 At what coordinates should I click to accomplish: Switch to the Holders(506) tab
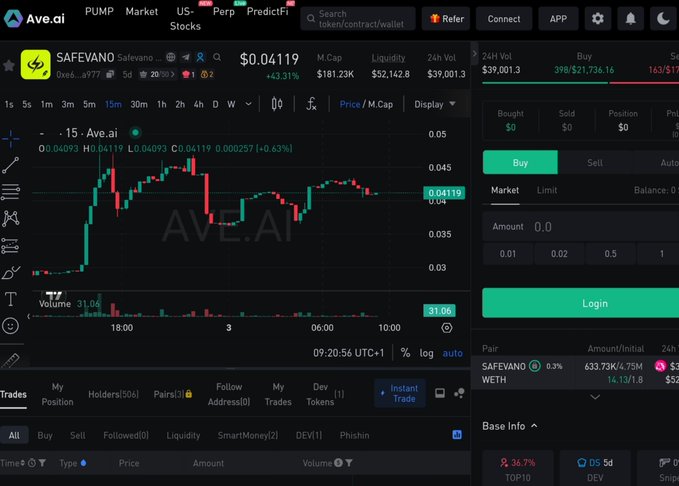[x=113, y=394]
